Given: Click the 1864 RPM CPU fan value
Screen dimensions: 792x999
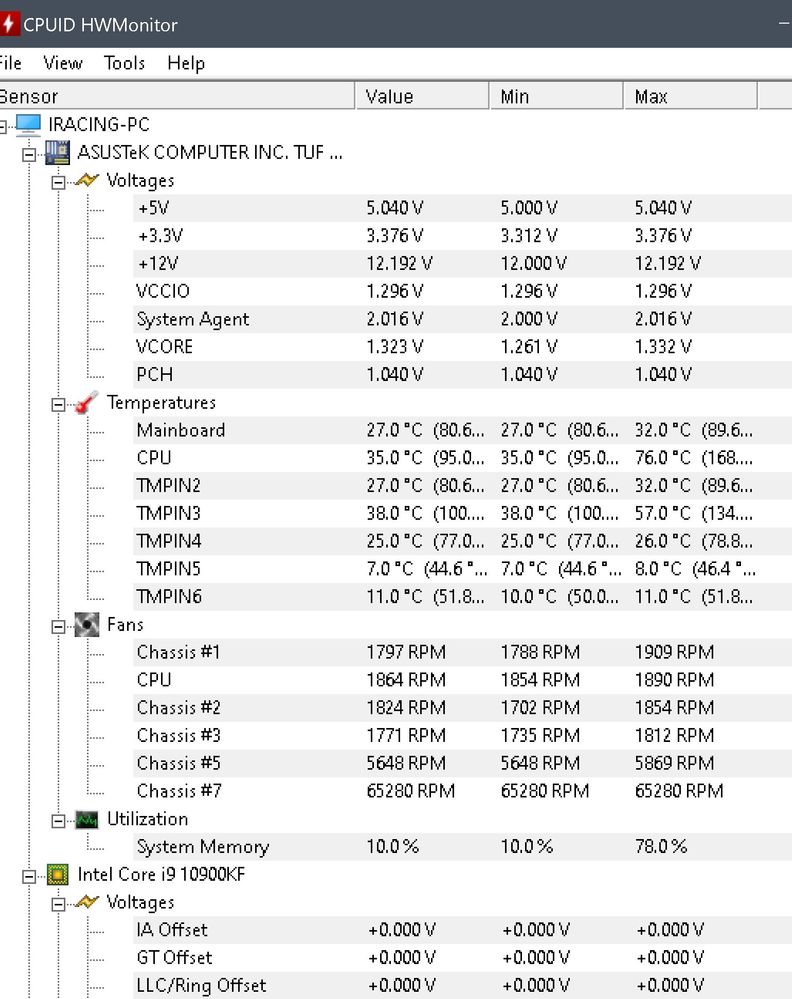Looking at the screenshot, I should coord(406,680).
